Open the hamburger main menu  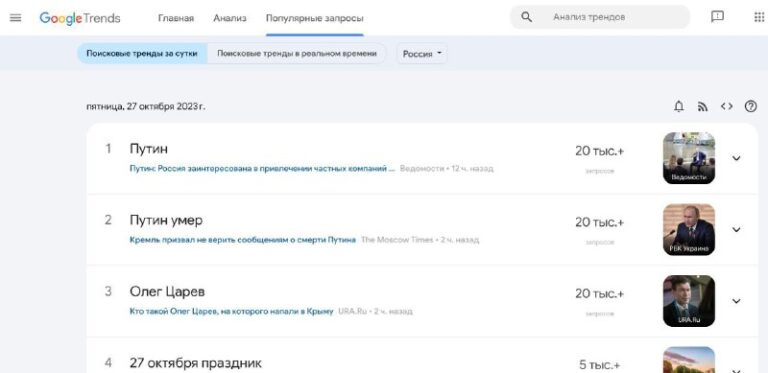click(x=16, y=18)
